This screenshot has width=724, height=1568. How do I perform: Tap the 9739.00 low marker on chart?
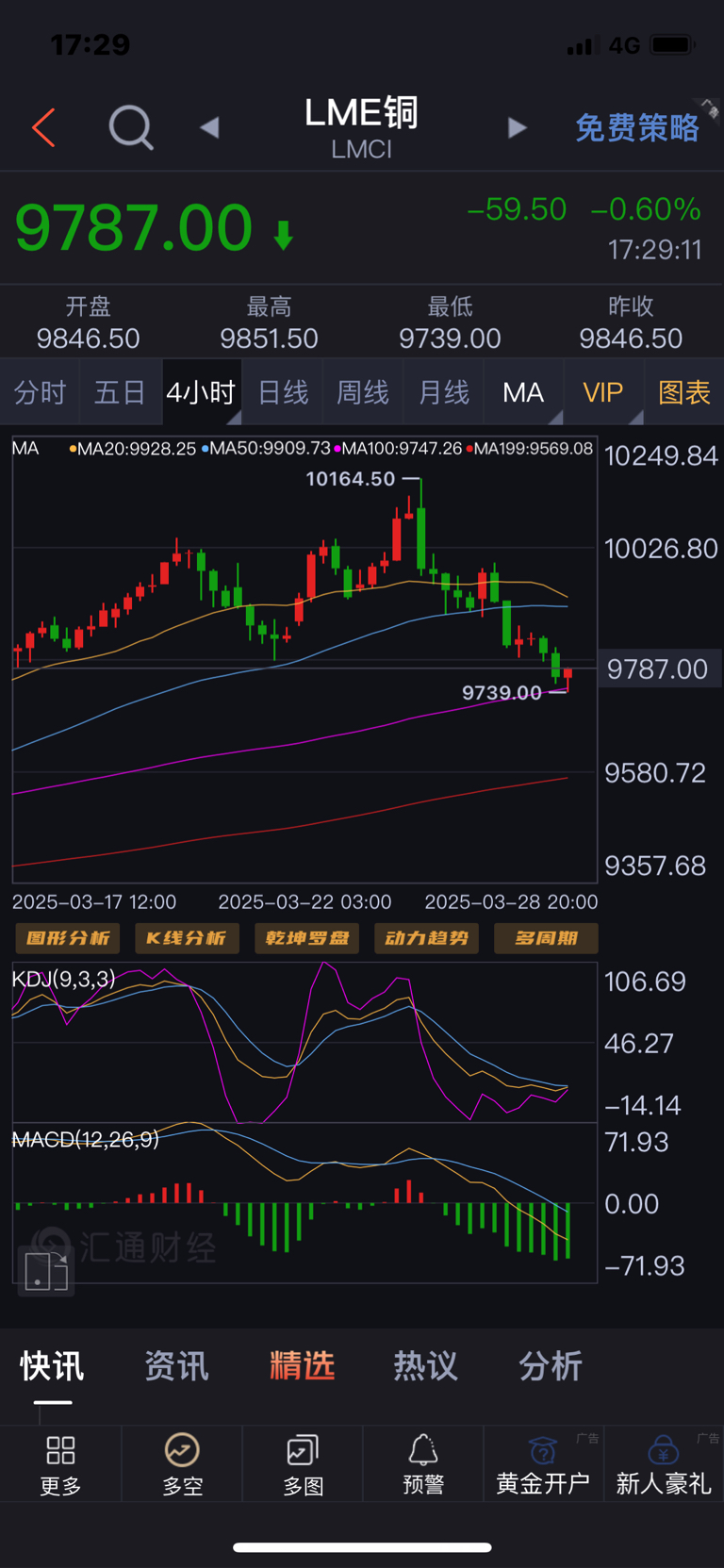click(x=502, y=693)
